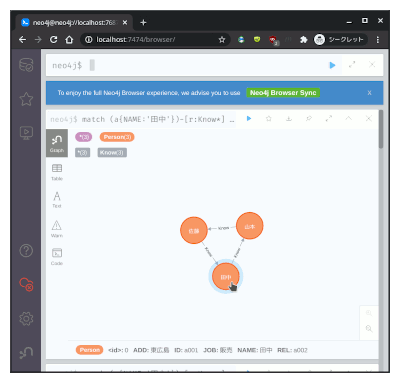Close the neo4j@neo4j browser tab
Screen dimensions: 400x383
(x=125, y=22)
